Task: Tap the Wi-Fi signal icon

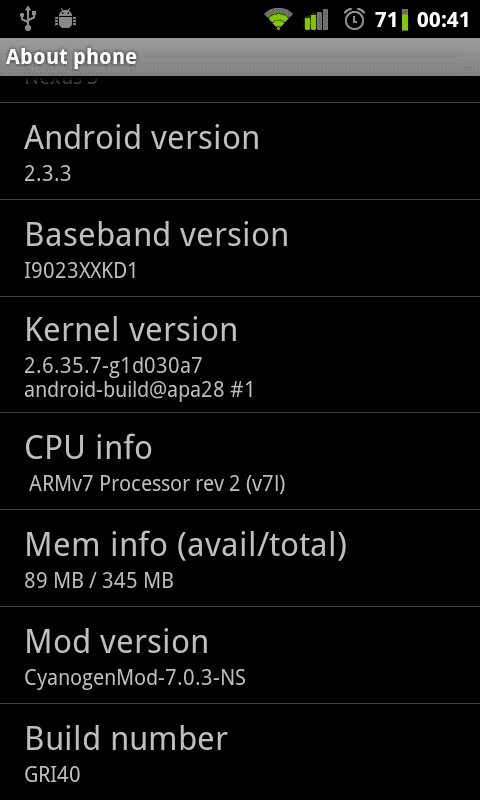Action: click(x=279, y=20)
